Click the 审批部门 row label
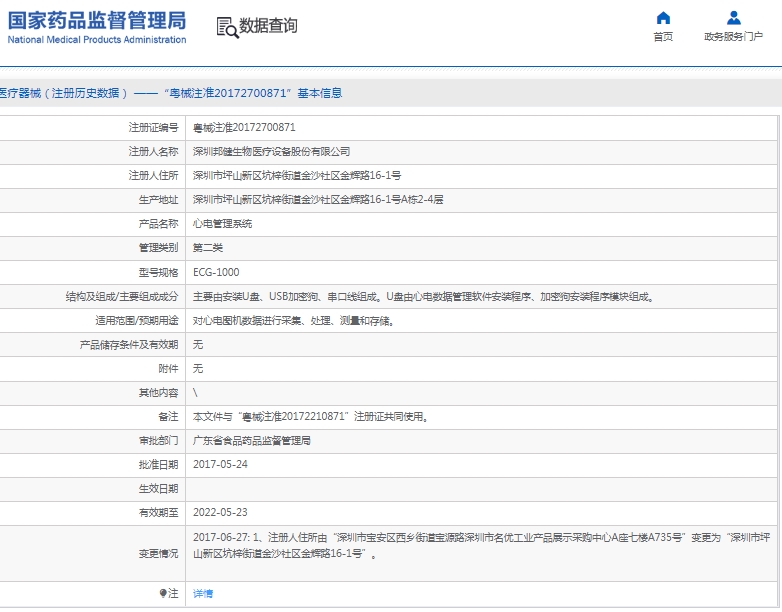Screen dimensions: 782x612 coord(158,440)
